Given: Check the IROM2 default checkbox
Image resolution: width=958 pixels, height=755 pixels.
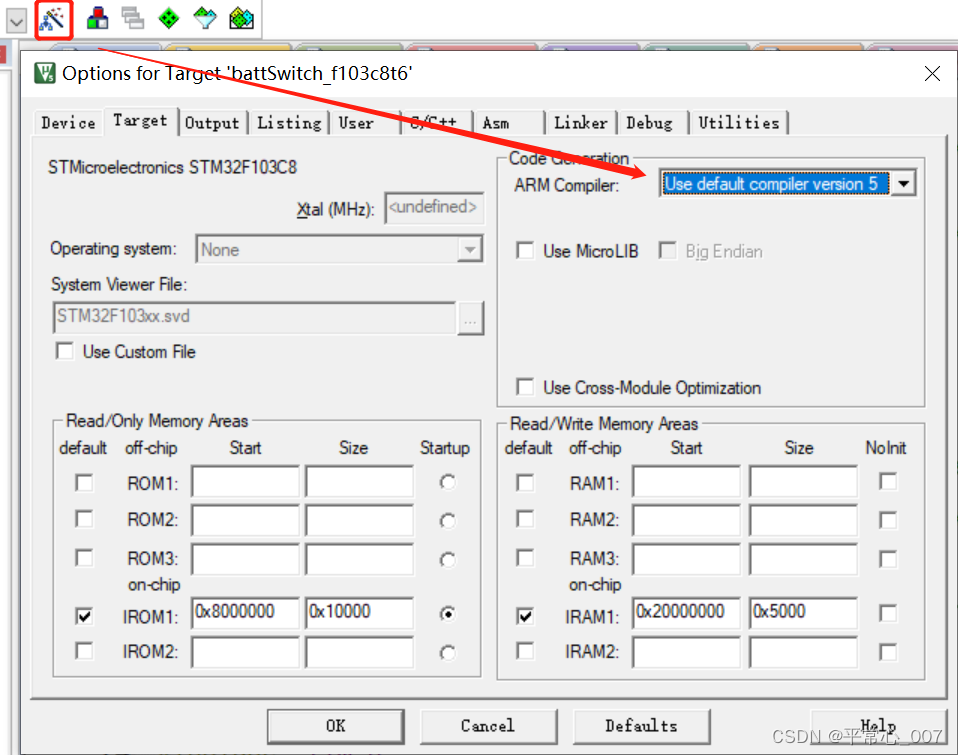Looking at the screenshot, I should 84,651.
